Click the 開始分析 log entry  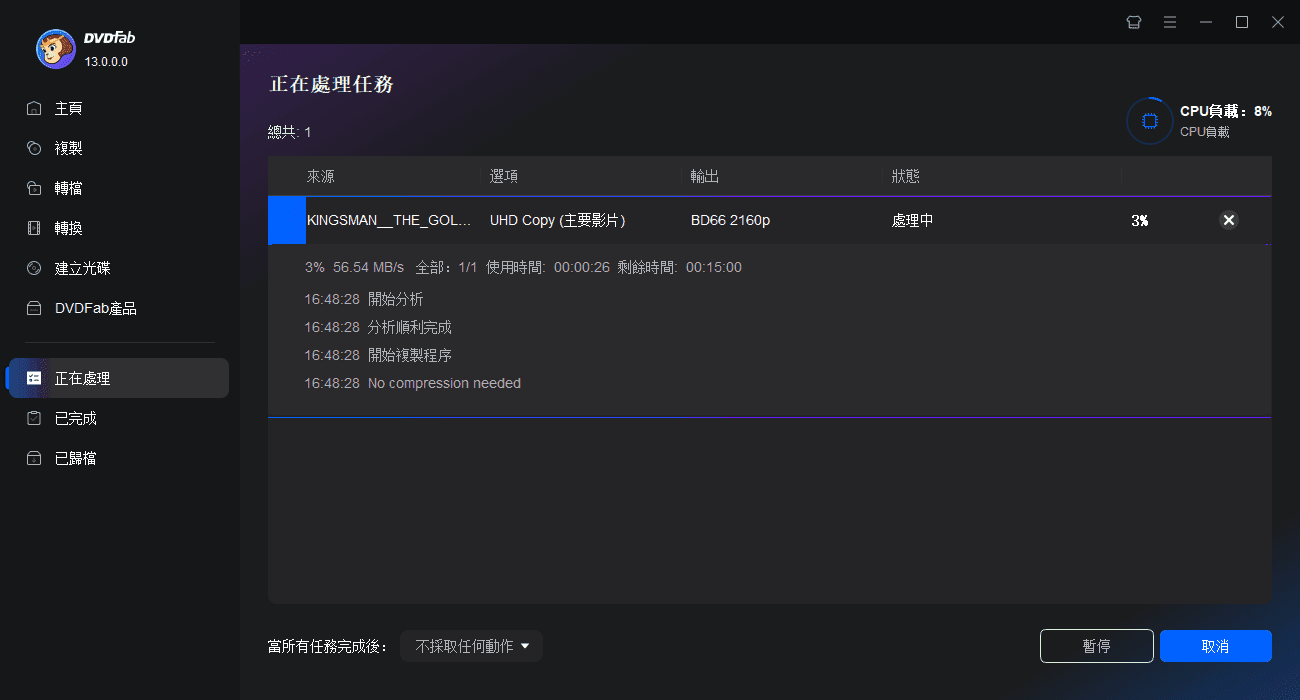pyautogui.click(x=364, y=299)
